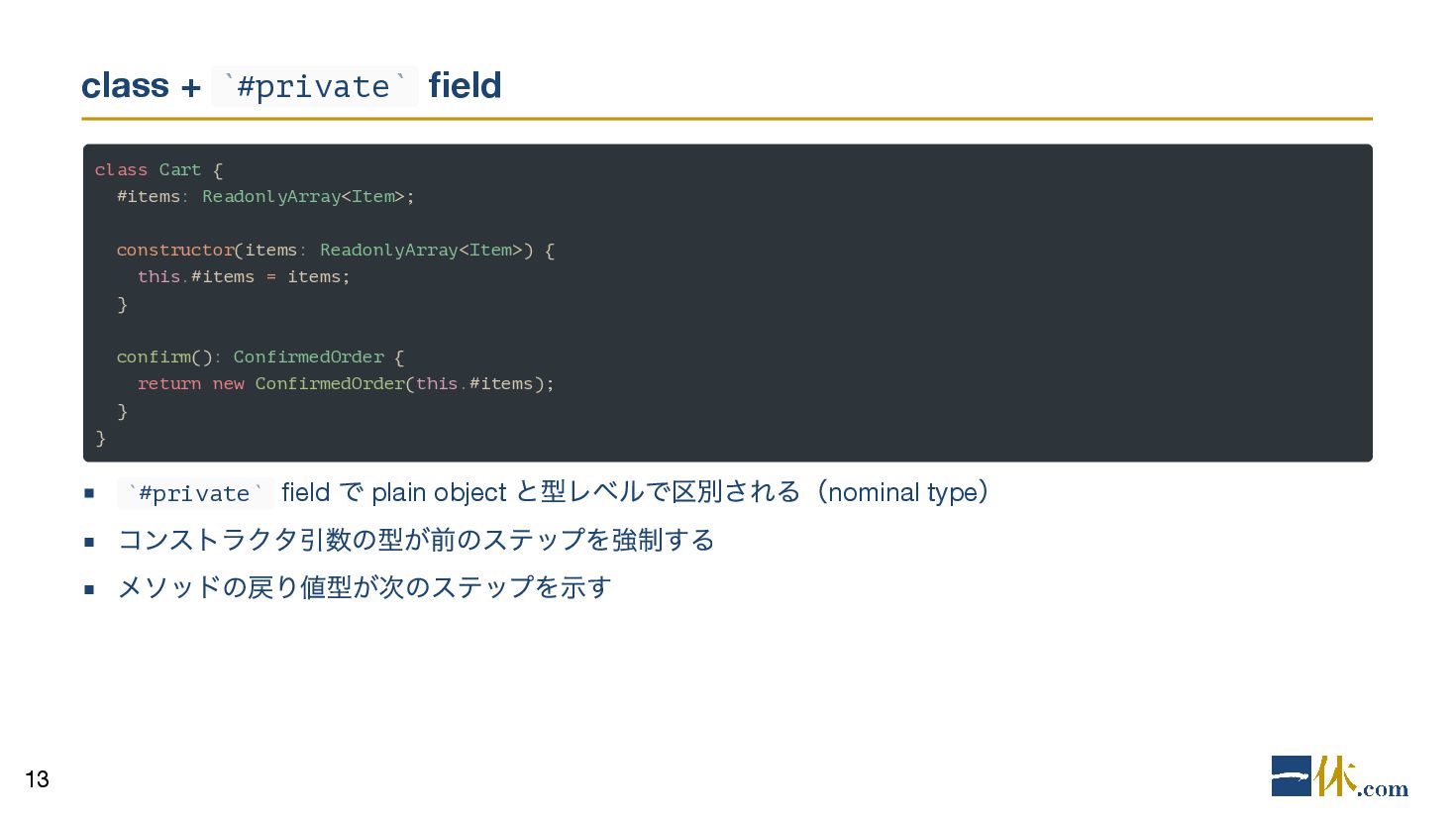Click the "return new ConfirmedOrder" code line
The height and width of the screenshot is (820, 1456).
346,384
